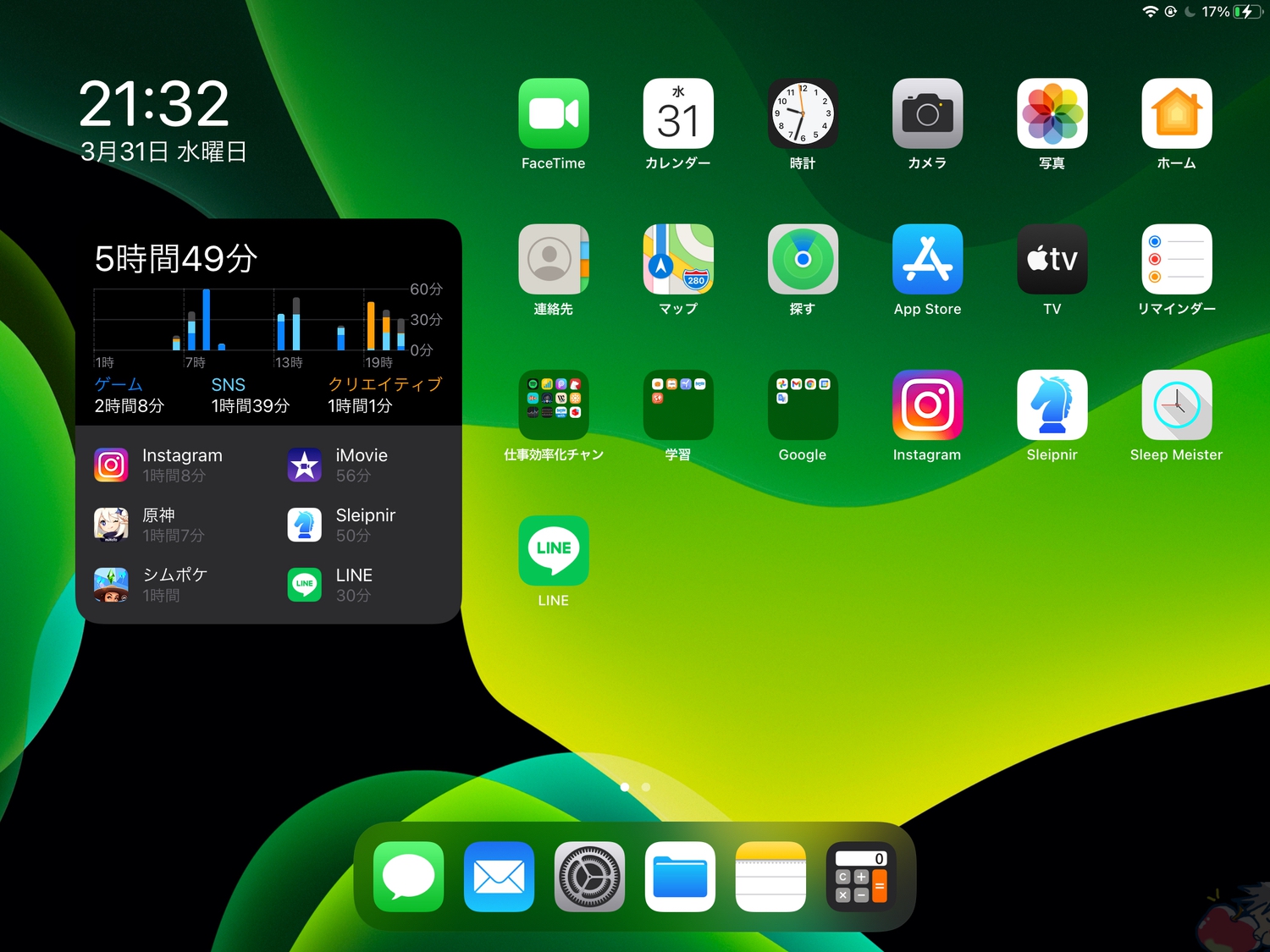Open the Photos app (写真)

(x=1052, y=113)
